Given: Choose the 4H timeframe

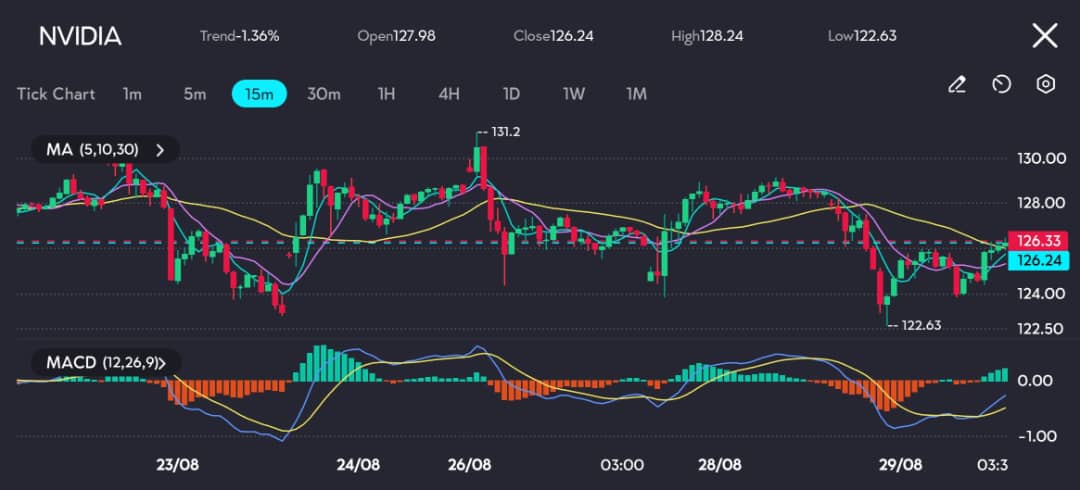Looking at the screenshot, I should pos(449,94).
